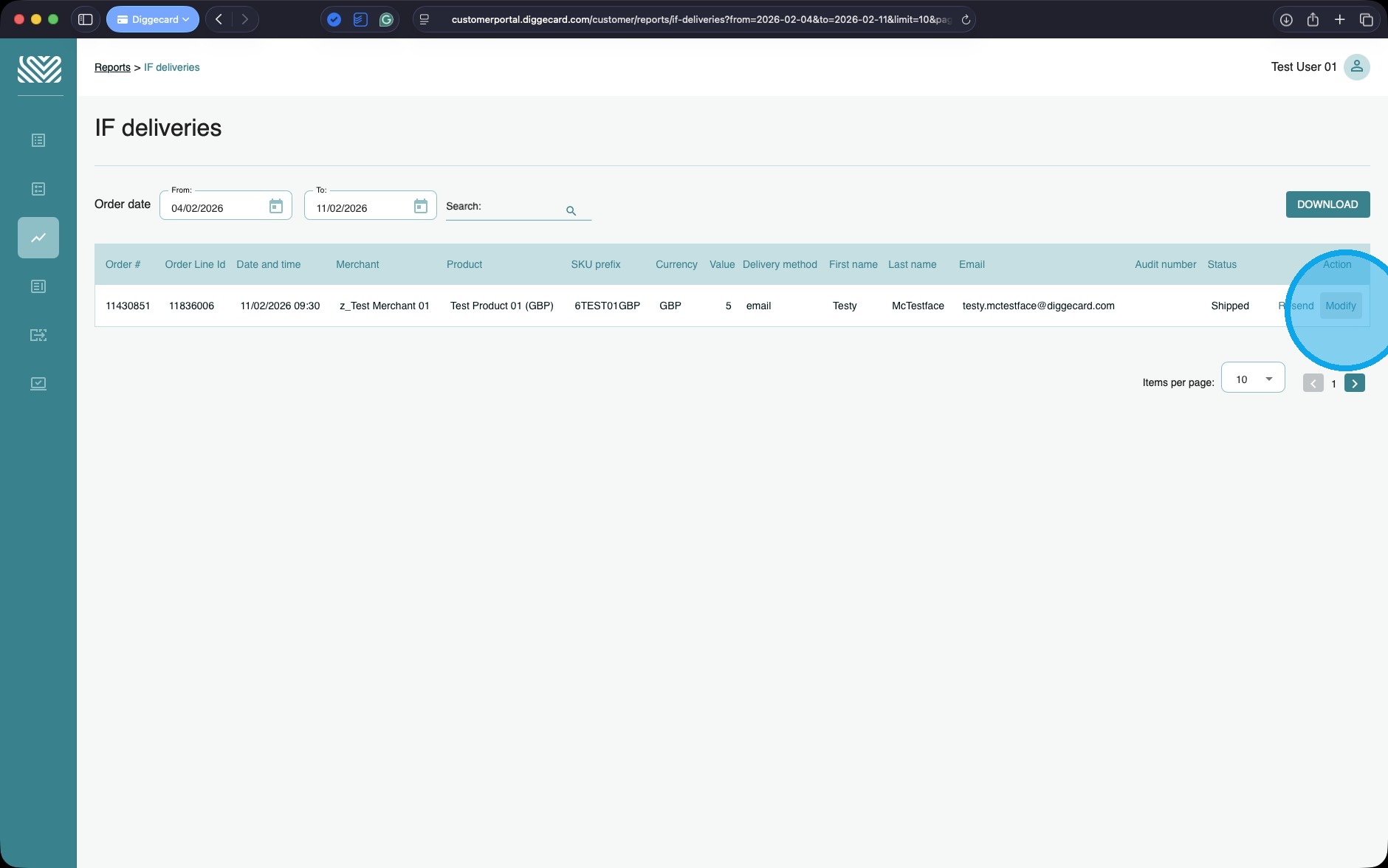This screenshot has width=1388, height=868.
Task: Click the Currency column header
Action: pyautogui.click(x=676, y=264)
